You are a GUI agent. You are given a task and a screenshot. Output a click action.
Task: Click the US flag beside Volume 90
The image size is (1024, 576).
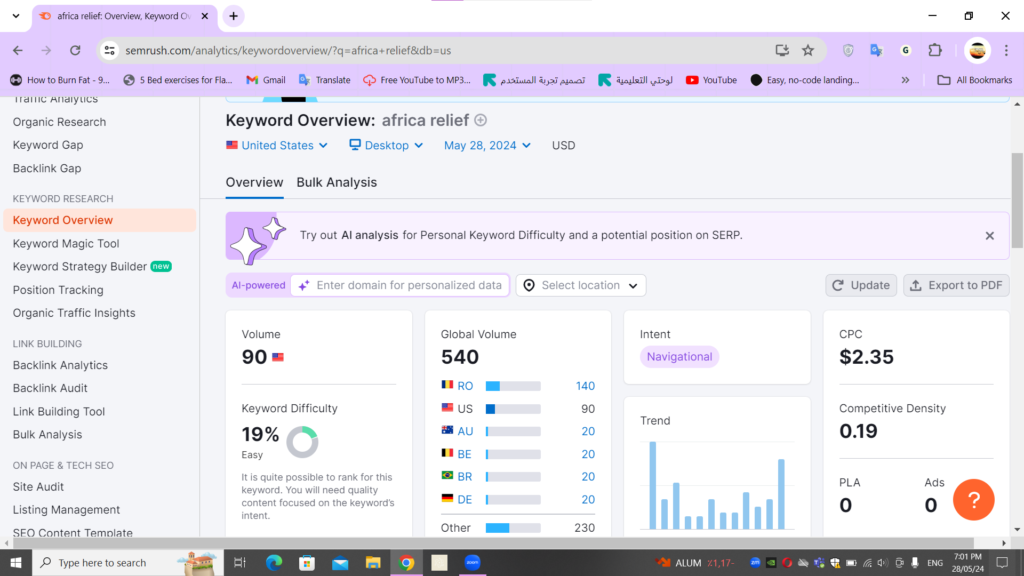277,355
